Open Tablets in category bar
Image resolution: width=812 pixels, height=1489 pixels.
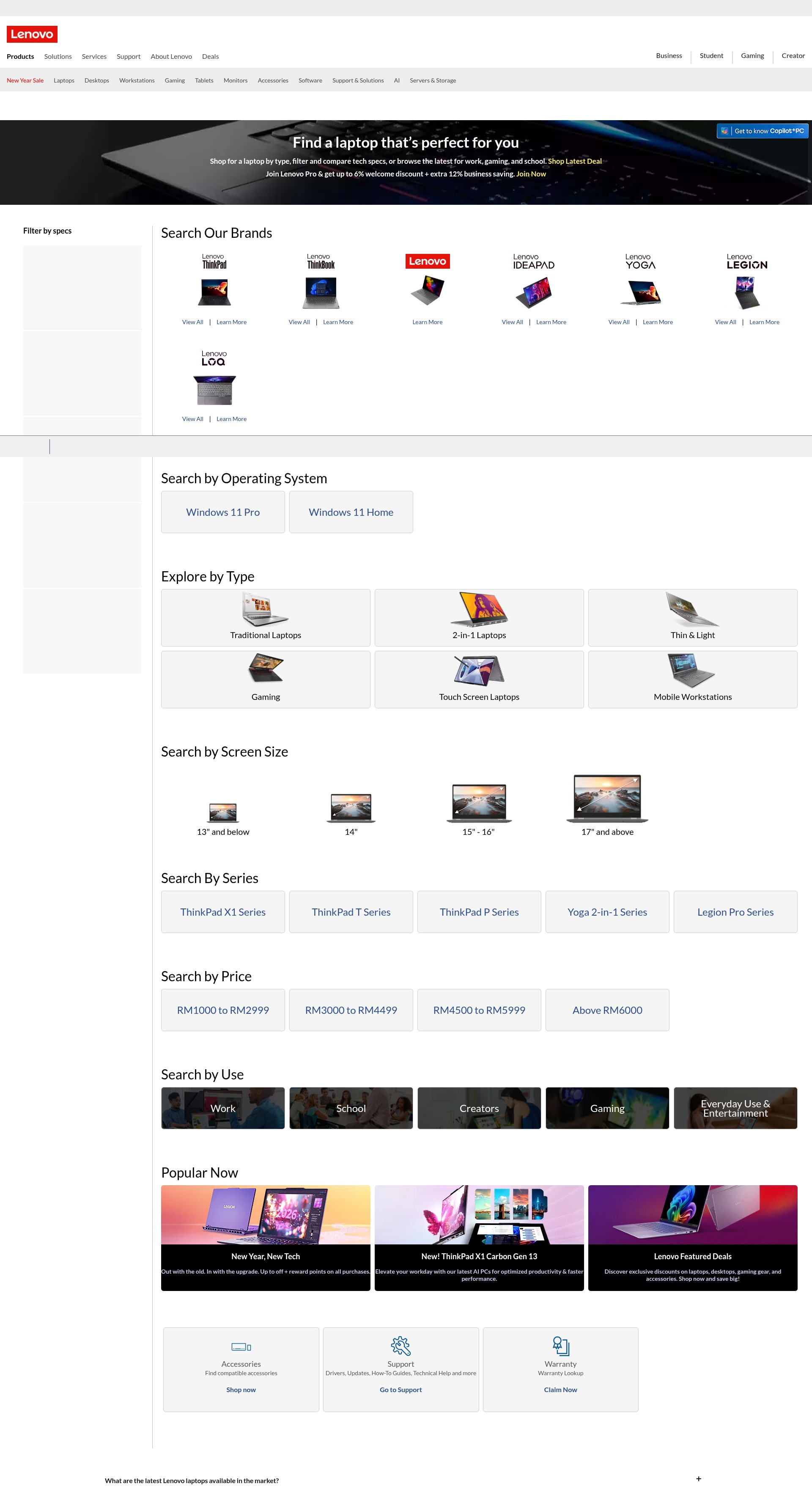point(204,80)
